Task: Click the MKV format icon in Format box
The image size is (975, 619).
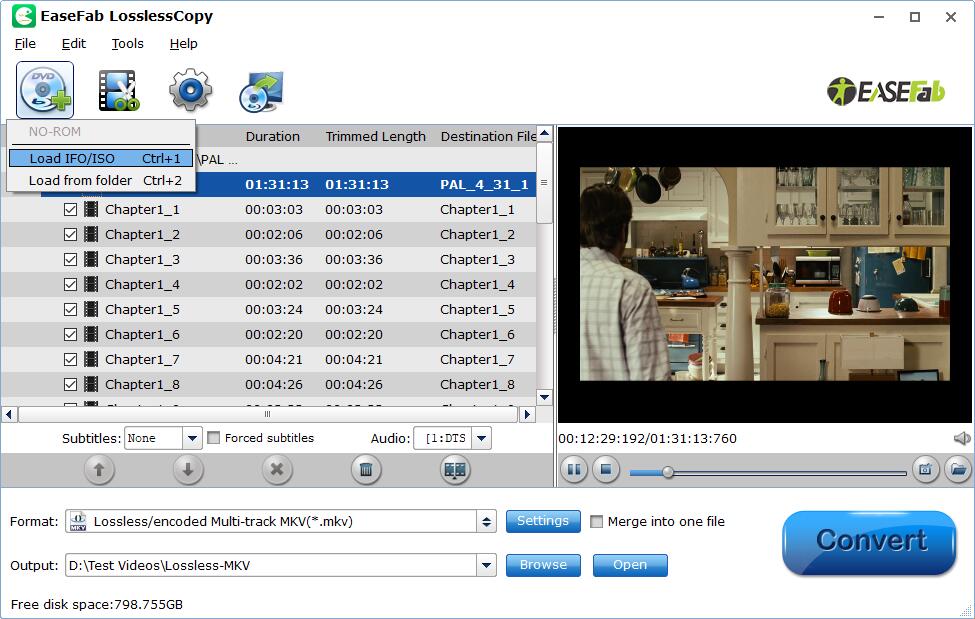Action: pos(78,521)
